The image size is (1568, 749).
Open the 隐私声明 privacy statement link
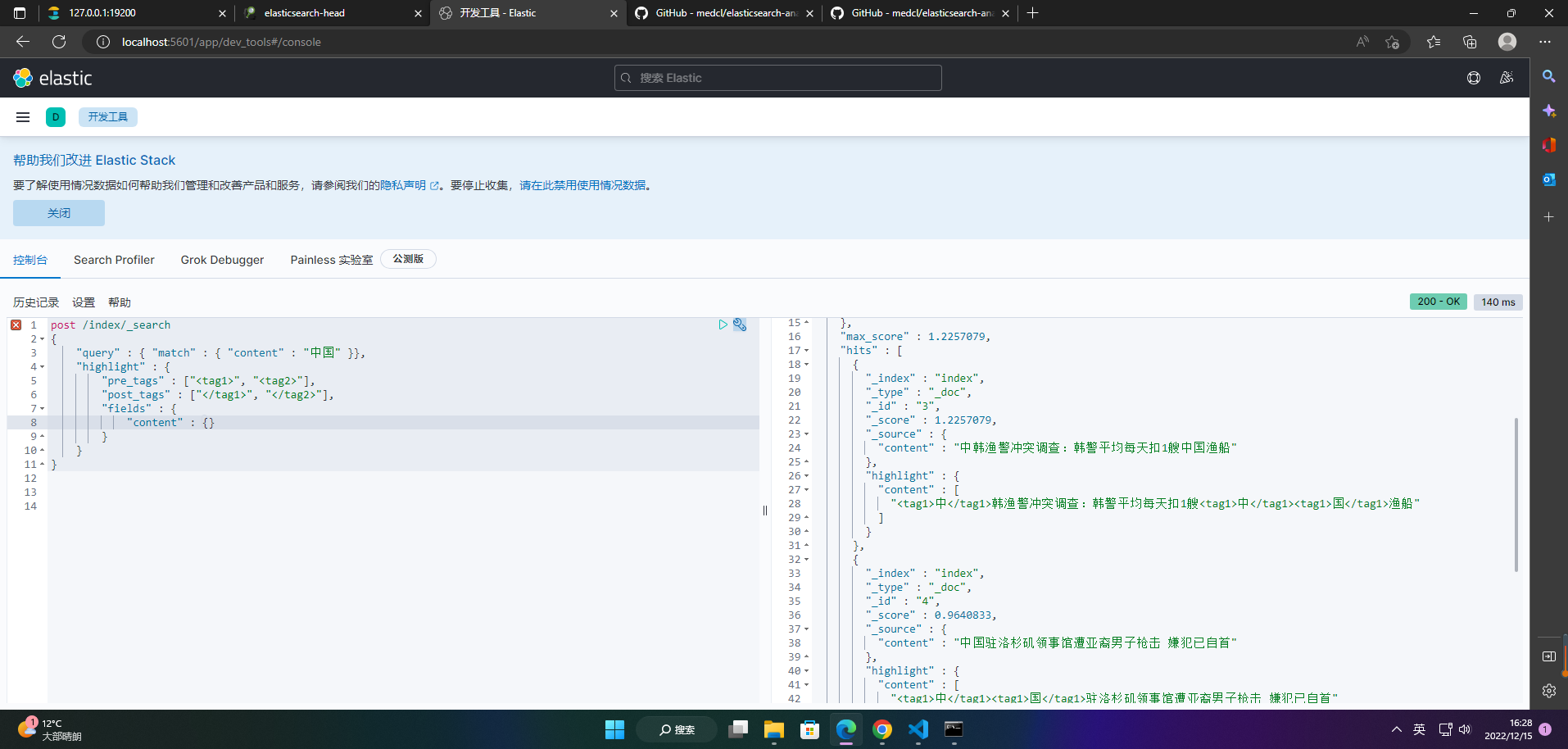409,185
